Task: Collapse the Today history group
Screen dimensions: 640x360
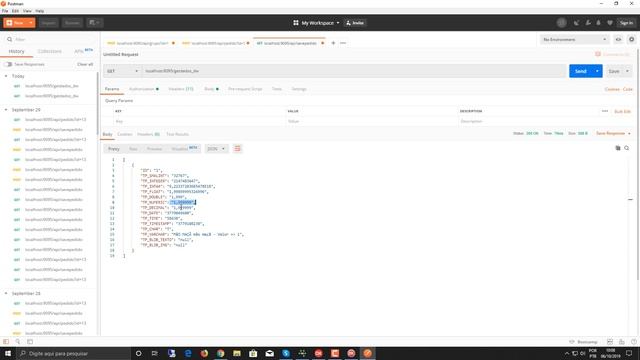Action: coord(6,76)
